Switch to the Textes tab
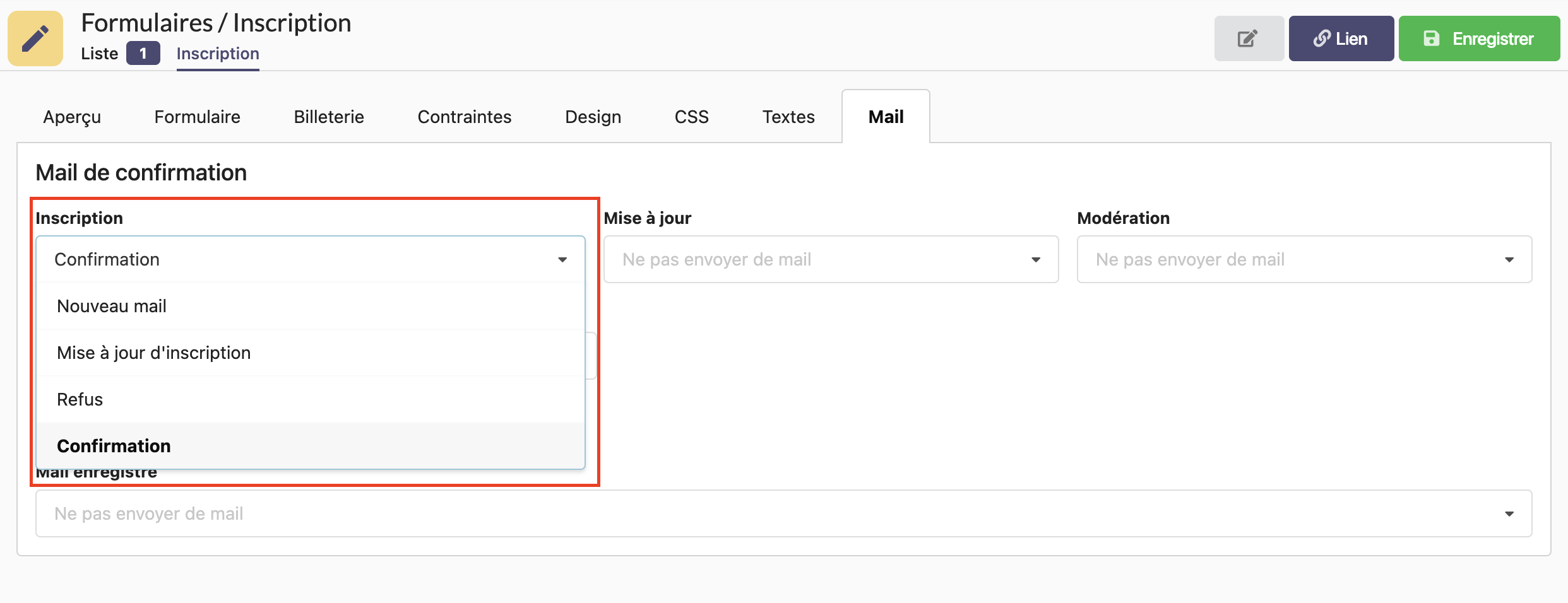Image resolution: width=1568 pixels, height=603 pixels. pos(788,117)
